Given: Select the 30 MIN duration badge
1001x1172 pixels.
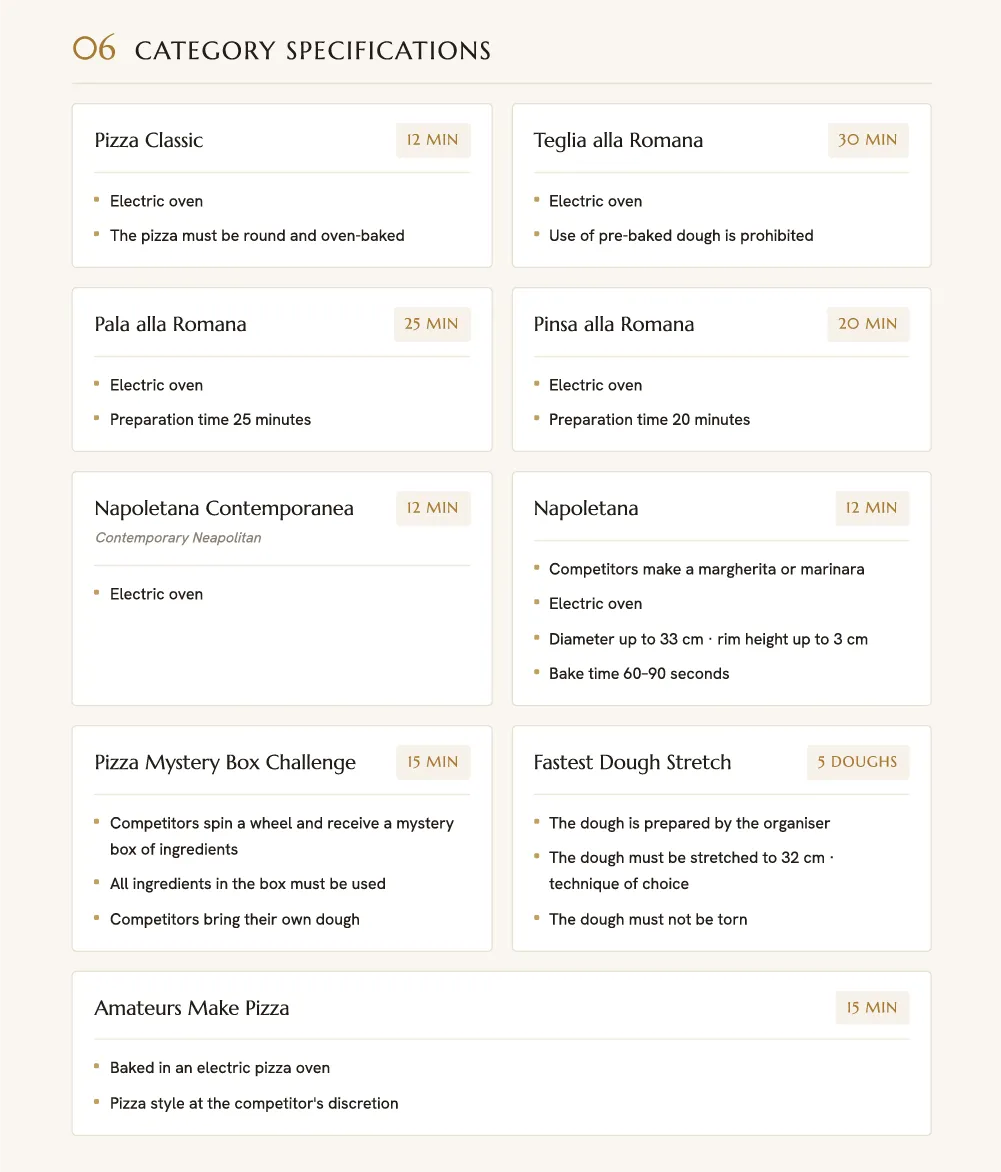Looking at the screenshot, I should click(867, 140).
